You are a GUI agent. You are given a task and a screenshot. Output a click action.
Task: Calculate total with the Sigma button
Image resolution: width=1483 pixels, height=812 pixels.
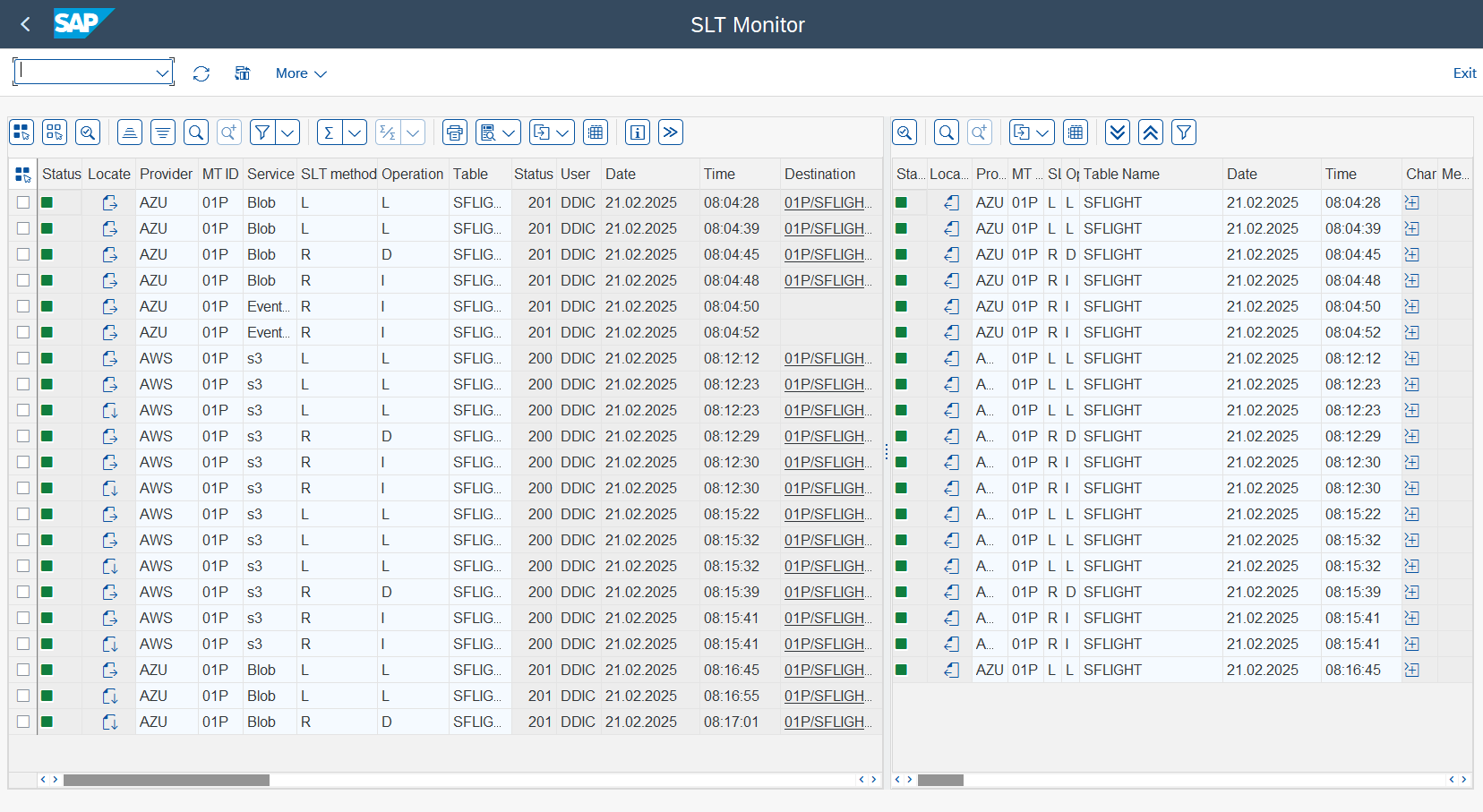[x=330, y=132]
